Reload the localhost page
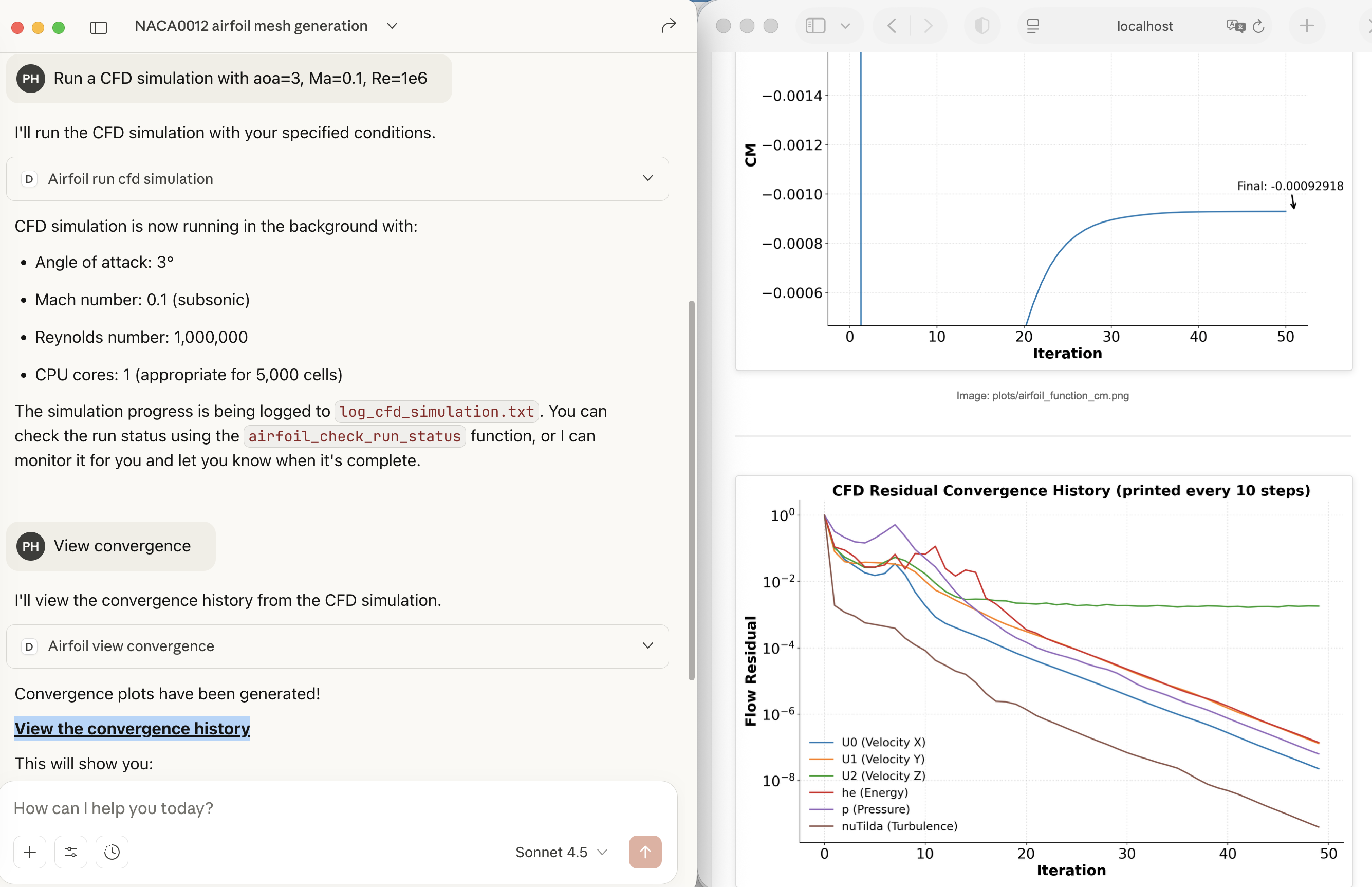 coord(1258,26)
